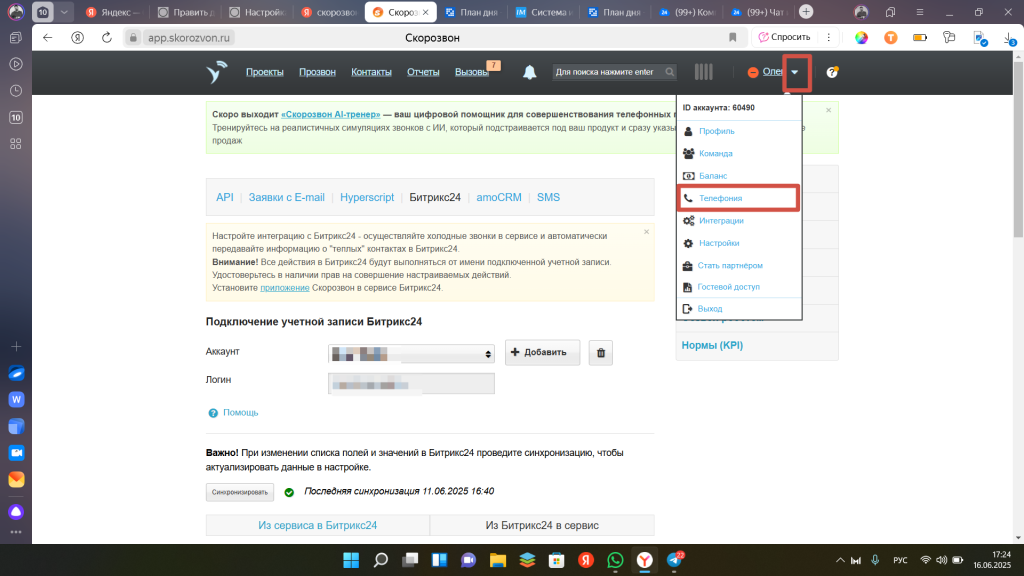Click the Yandex Я button beside reload
1024x576 pixels.
tap(78, 38)
